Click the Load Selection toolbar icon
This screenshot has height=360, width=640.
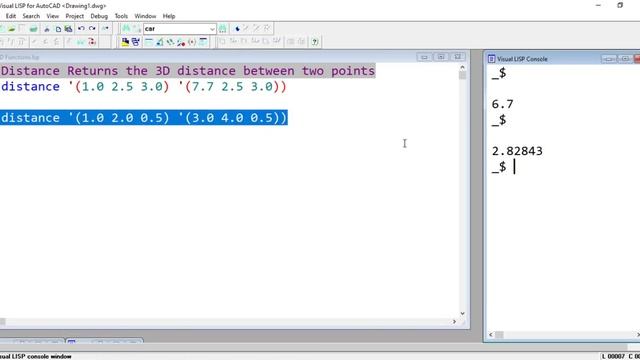coord(233,42)
